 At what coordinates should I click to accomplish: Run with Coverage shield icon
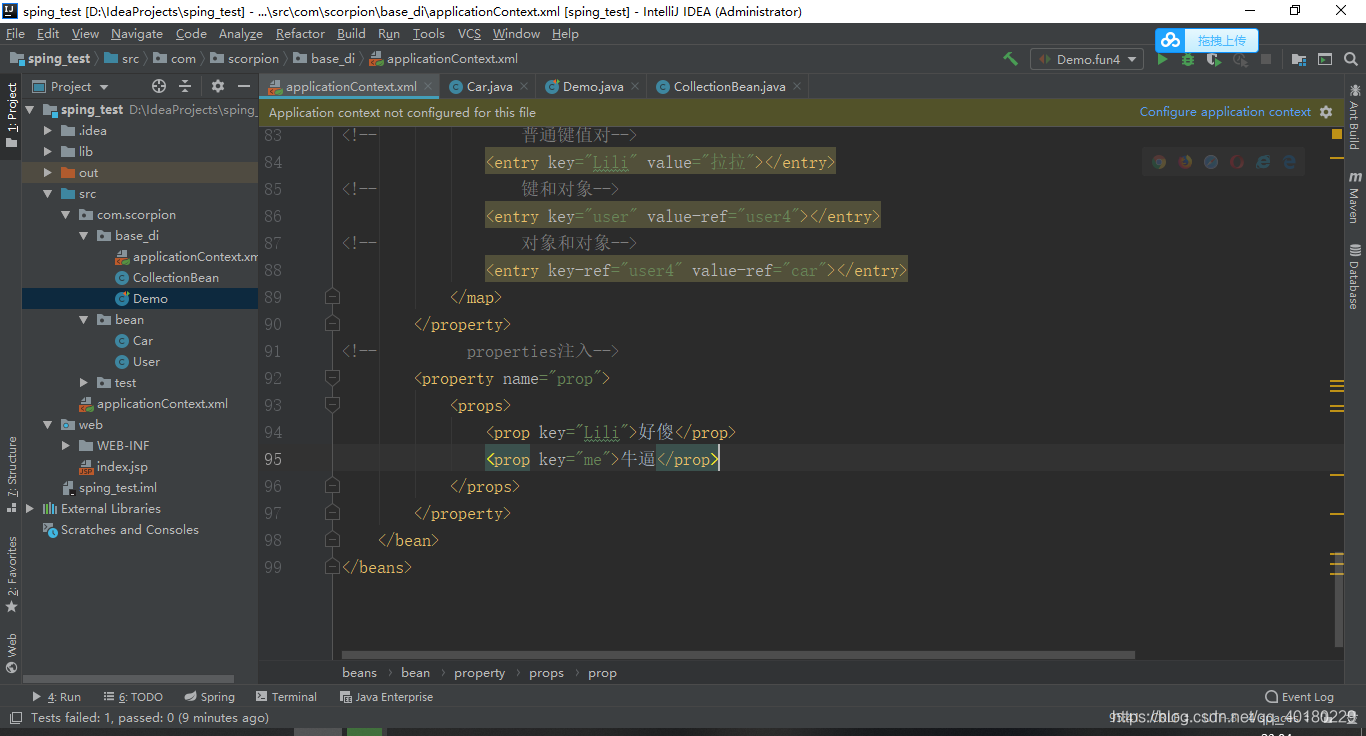tap(1214, 59)
